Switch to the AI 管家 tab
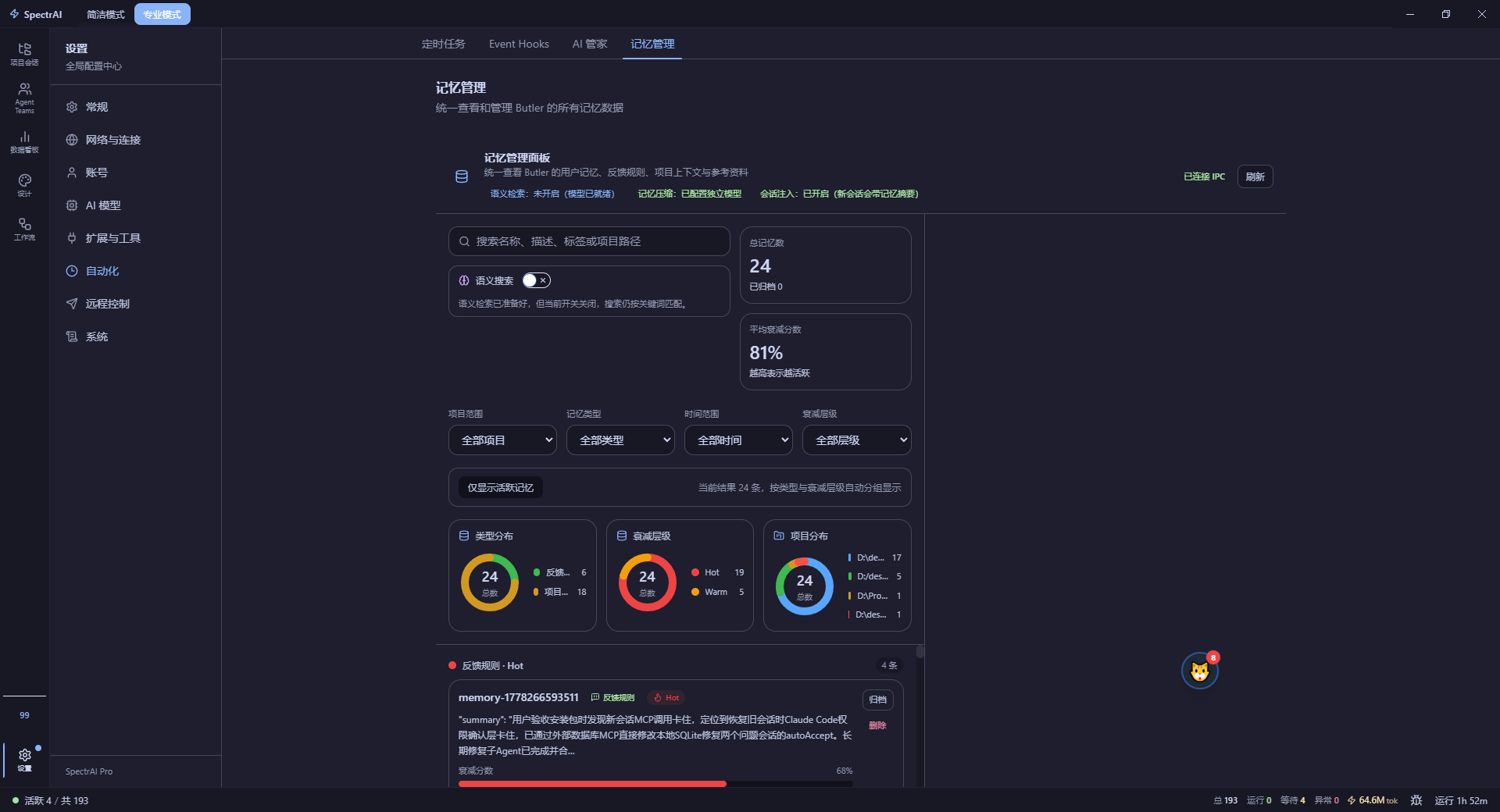Viewport: 1500px width, 812px height. click(x=590, y=44)
